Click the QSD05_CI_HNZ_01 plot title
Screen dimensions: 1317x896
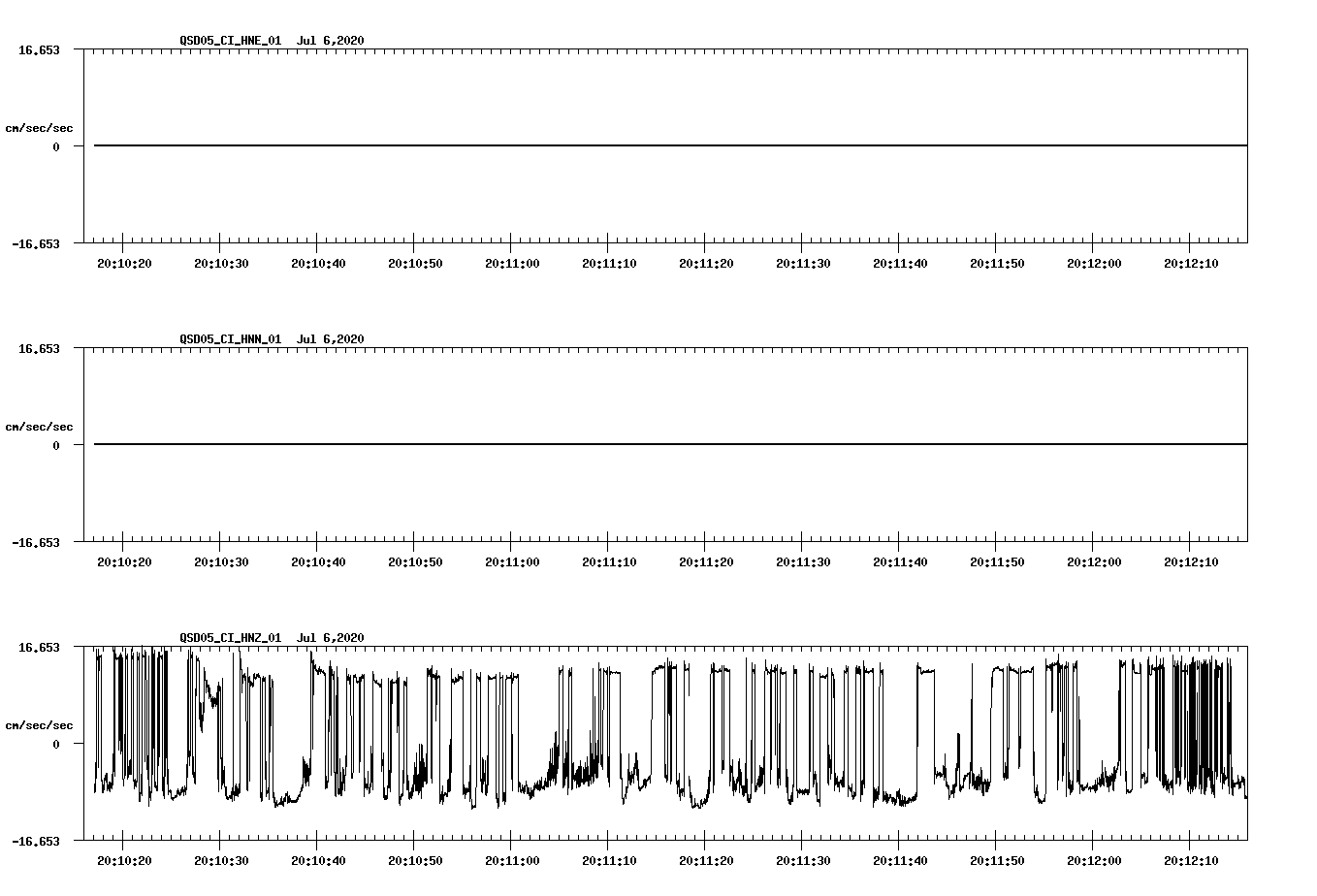click(x=272, y=638)
